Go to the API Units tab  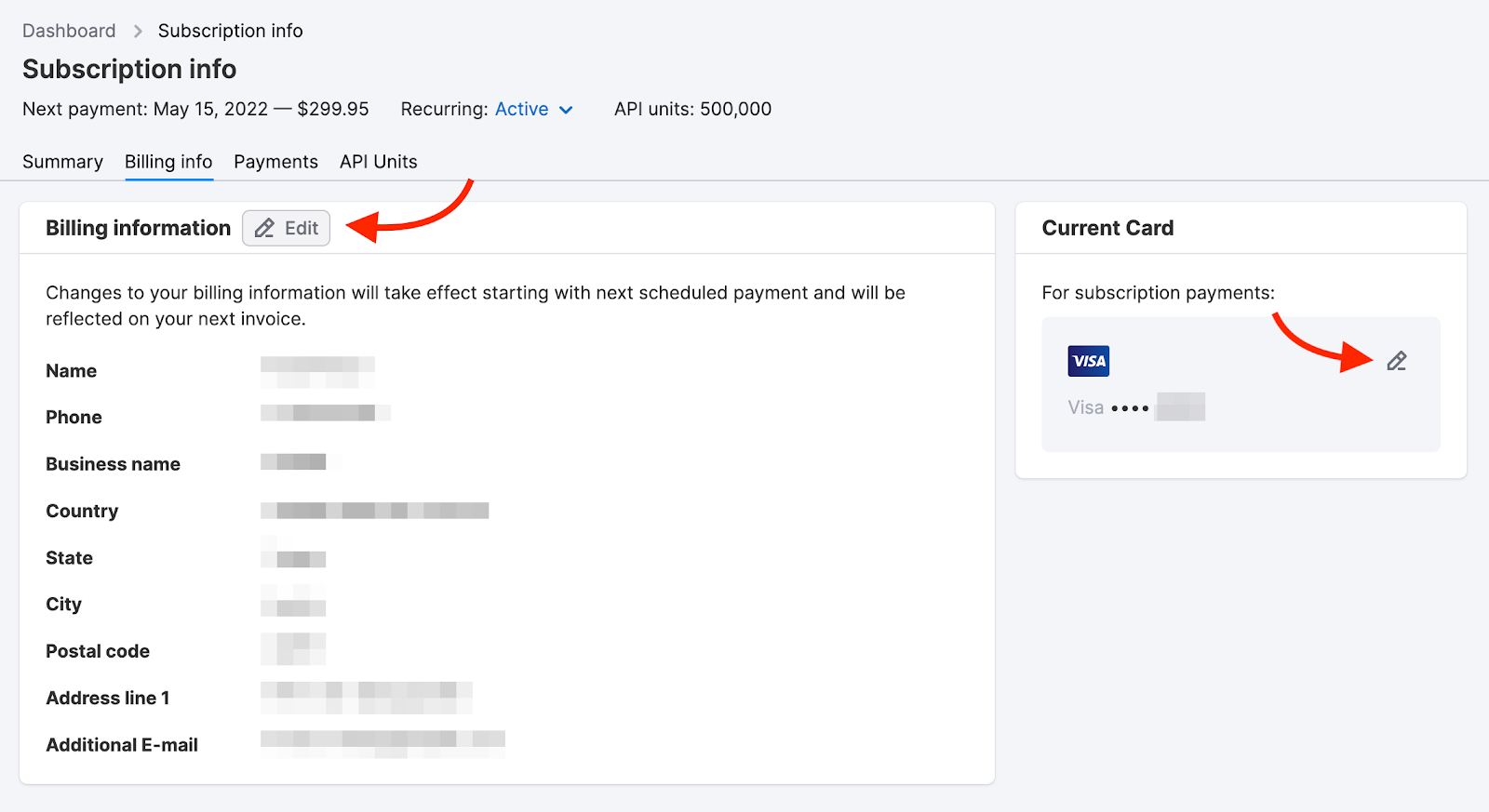pyautogui.click(x=378, y=162)
